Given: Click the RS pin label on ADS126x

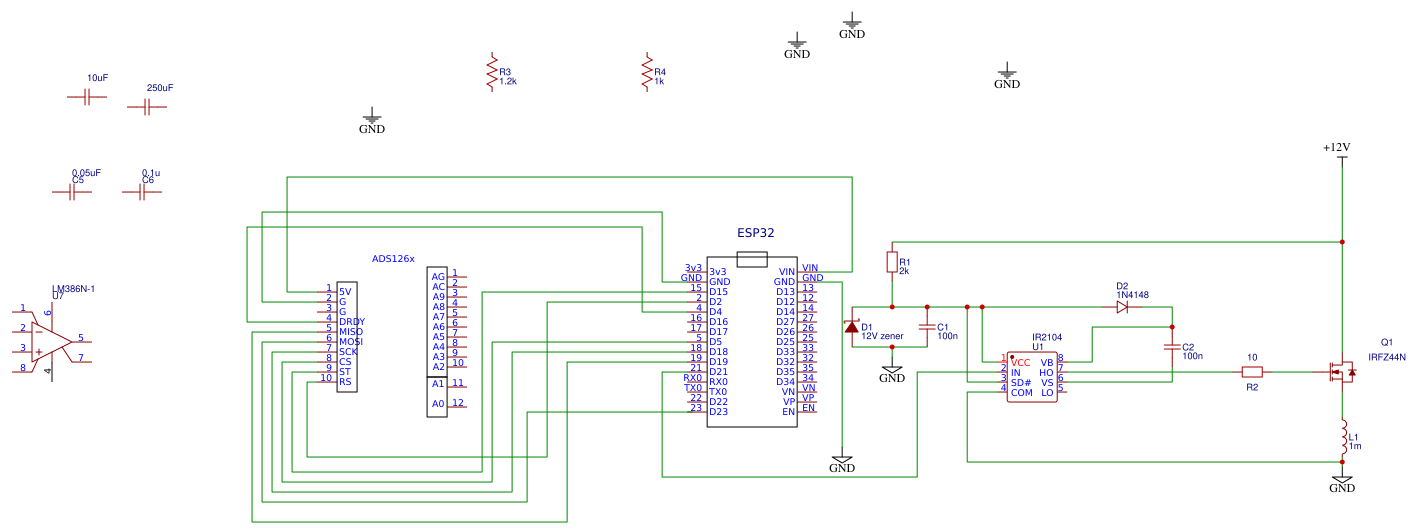Looking at the screenshot, I should [345, 381].
